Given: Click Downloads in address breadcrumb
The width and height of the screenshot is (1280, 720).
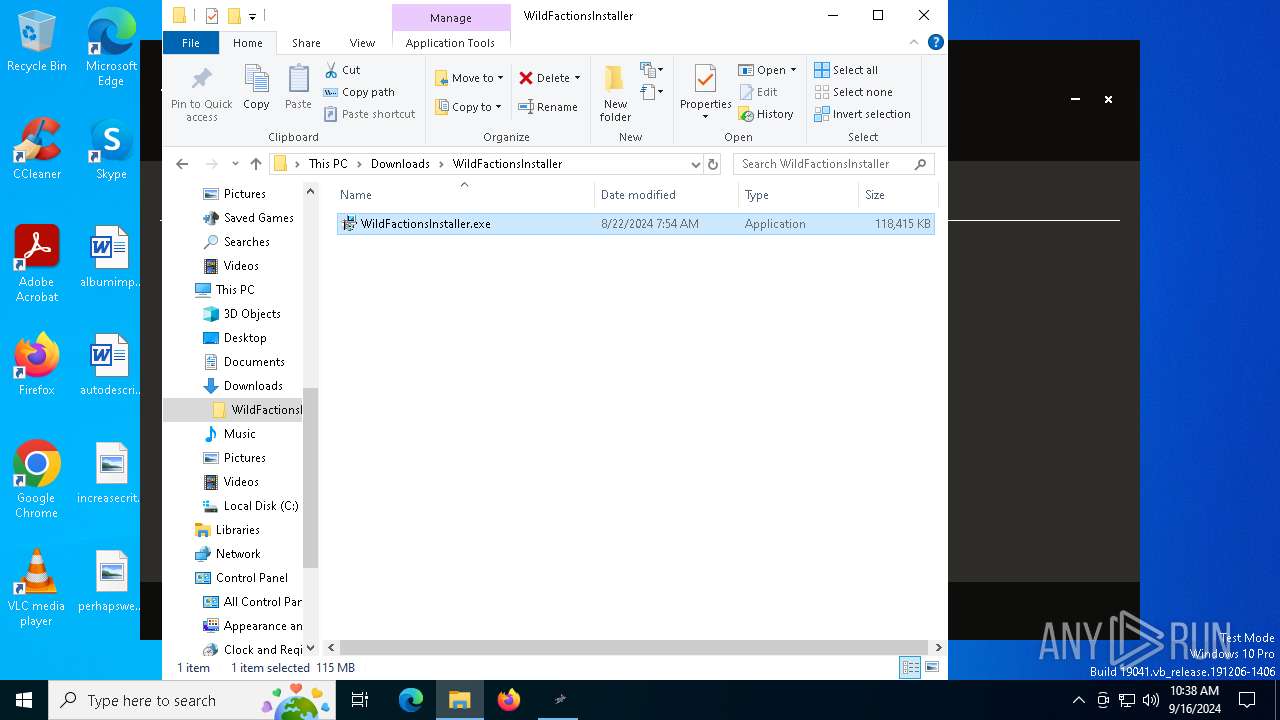Looking at the screenshot, I should click(x=400, y=164).
